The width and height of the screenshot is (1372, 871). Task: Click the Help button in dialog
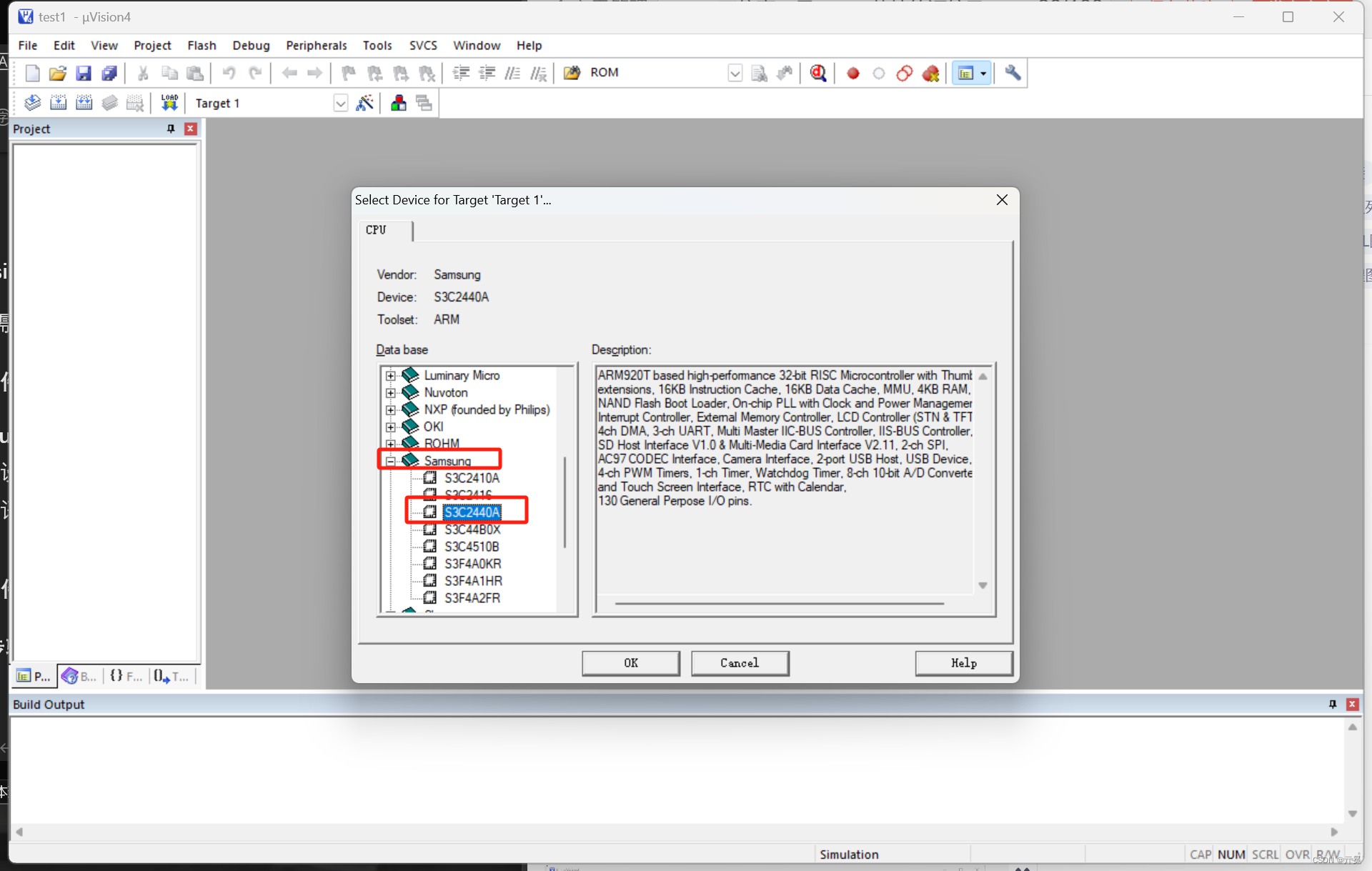963,663
